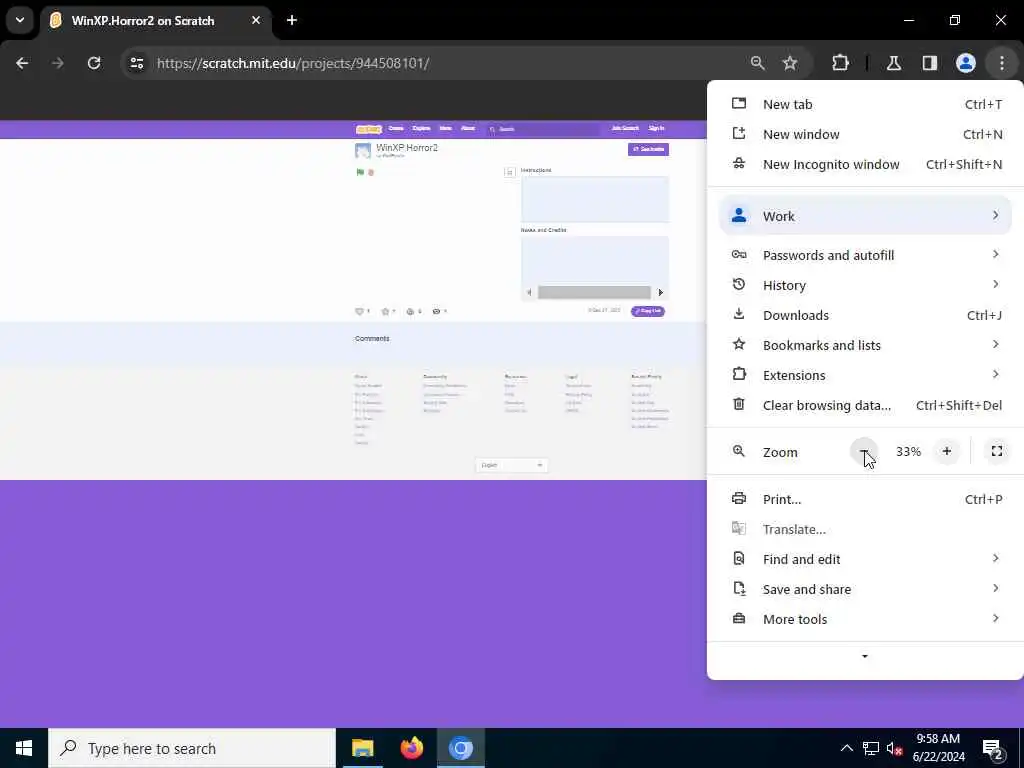Viewport: 1024px width, 768px height.
Task: Expand the History submenu
Action: pyautogui.click(x=865, y=285)
